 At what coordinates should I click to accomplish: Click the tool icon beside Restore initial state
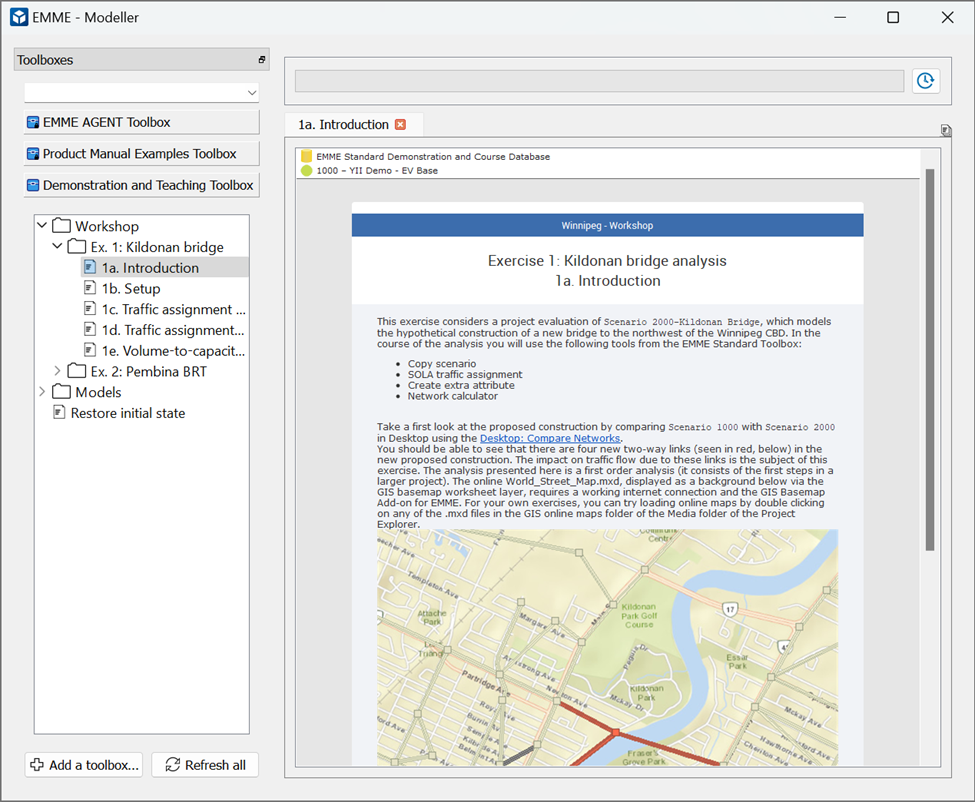(60, 413)
